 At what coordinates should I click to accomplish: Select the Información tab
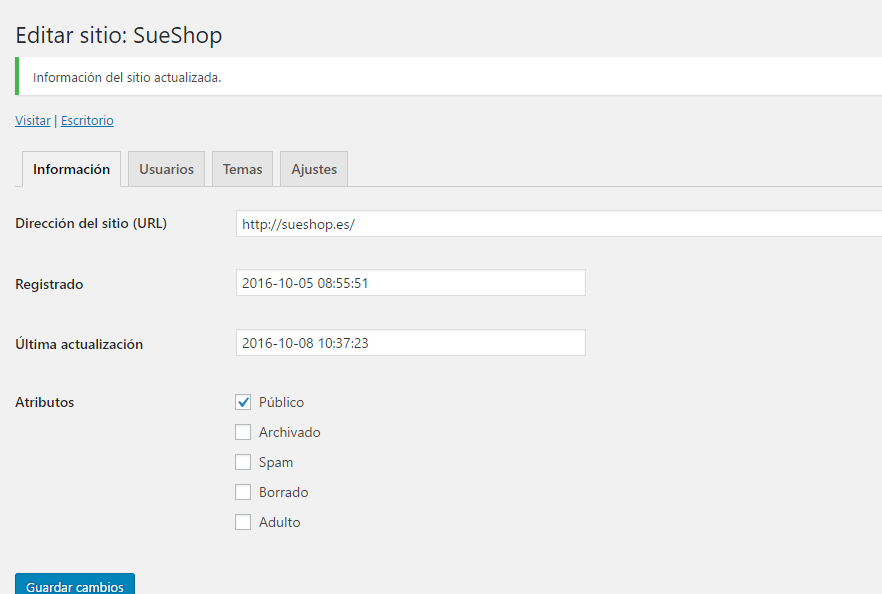pos(71,169)
